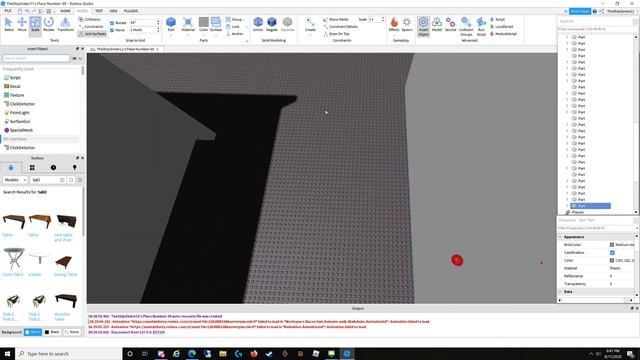
Task: Click the What's New button
Action: (580, 11)
